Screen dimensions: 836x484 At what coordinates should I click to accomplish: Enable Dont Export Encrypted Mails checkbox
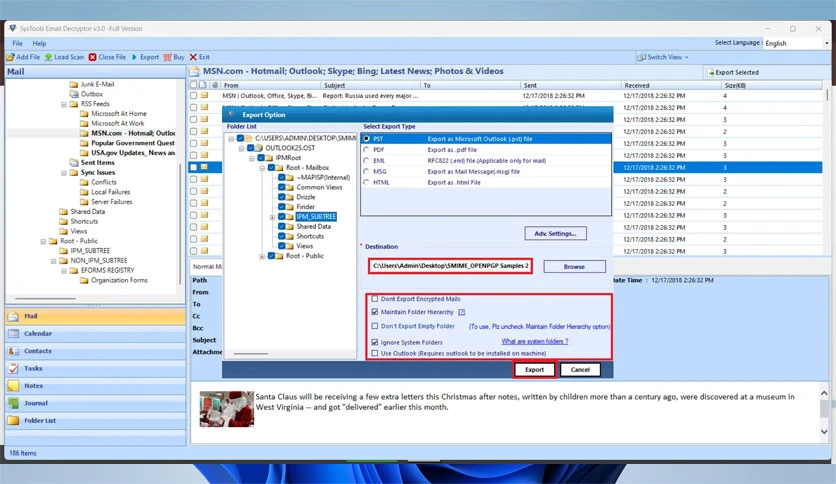[x=375, y=299]
